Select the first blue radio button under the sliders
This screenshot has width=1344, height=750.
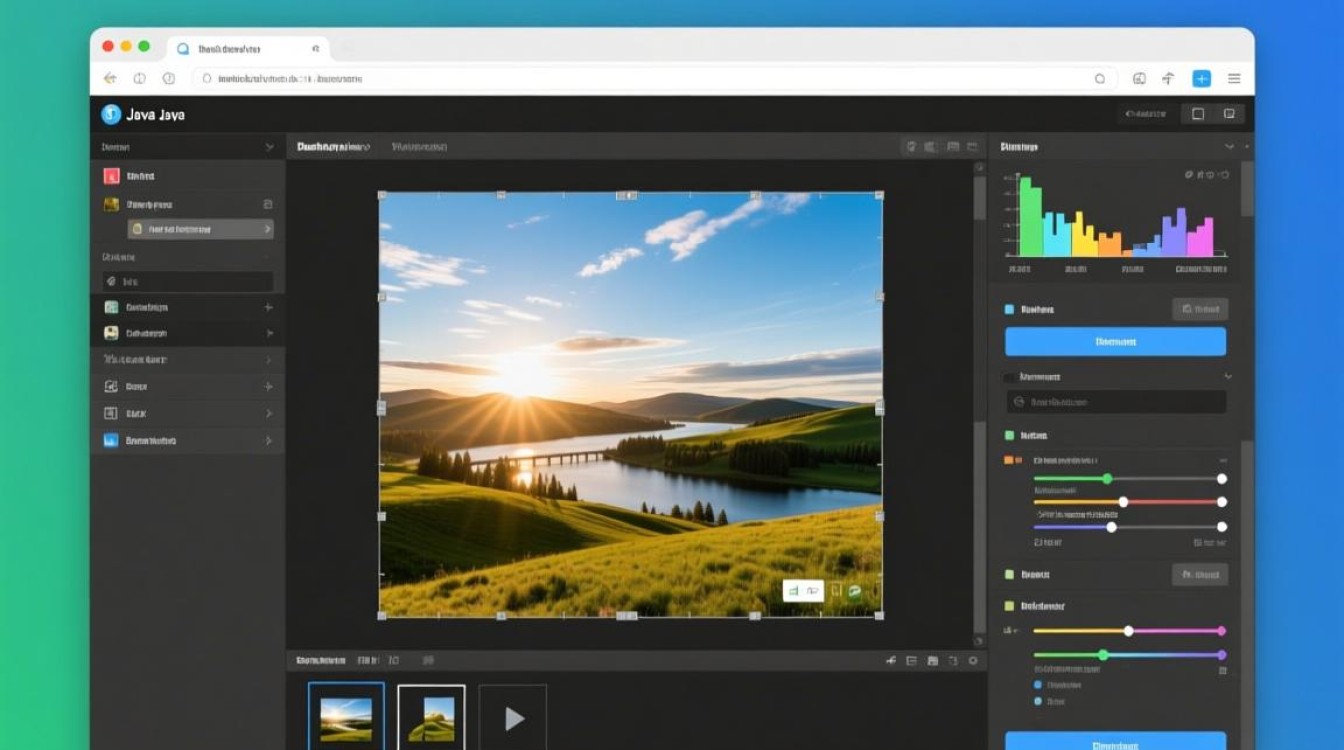tap(1037, 685)
